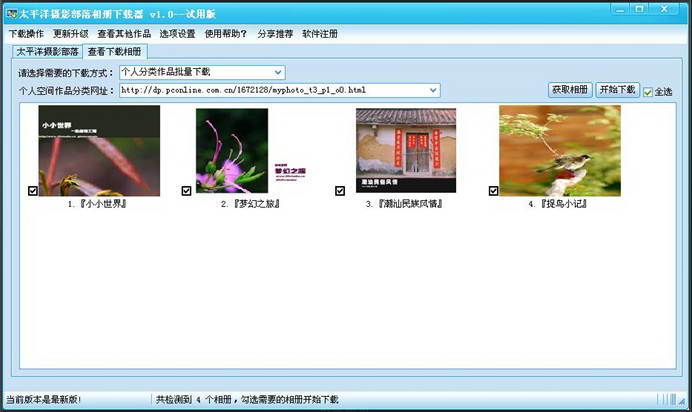Open the 选项设置 menu

177,33
